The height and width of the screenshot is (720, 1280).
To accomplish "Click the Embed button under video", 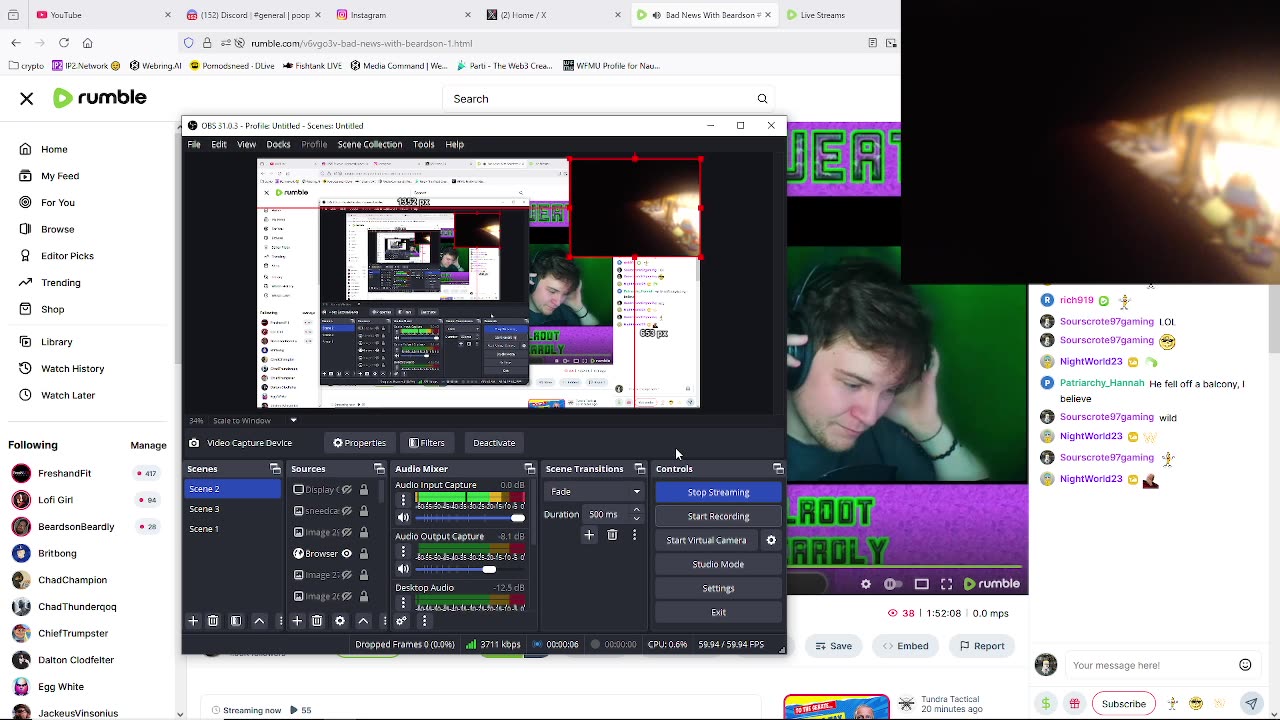I will click(904, 646).
